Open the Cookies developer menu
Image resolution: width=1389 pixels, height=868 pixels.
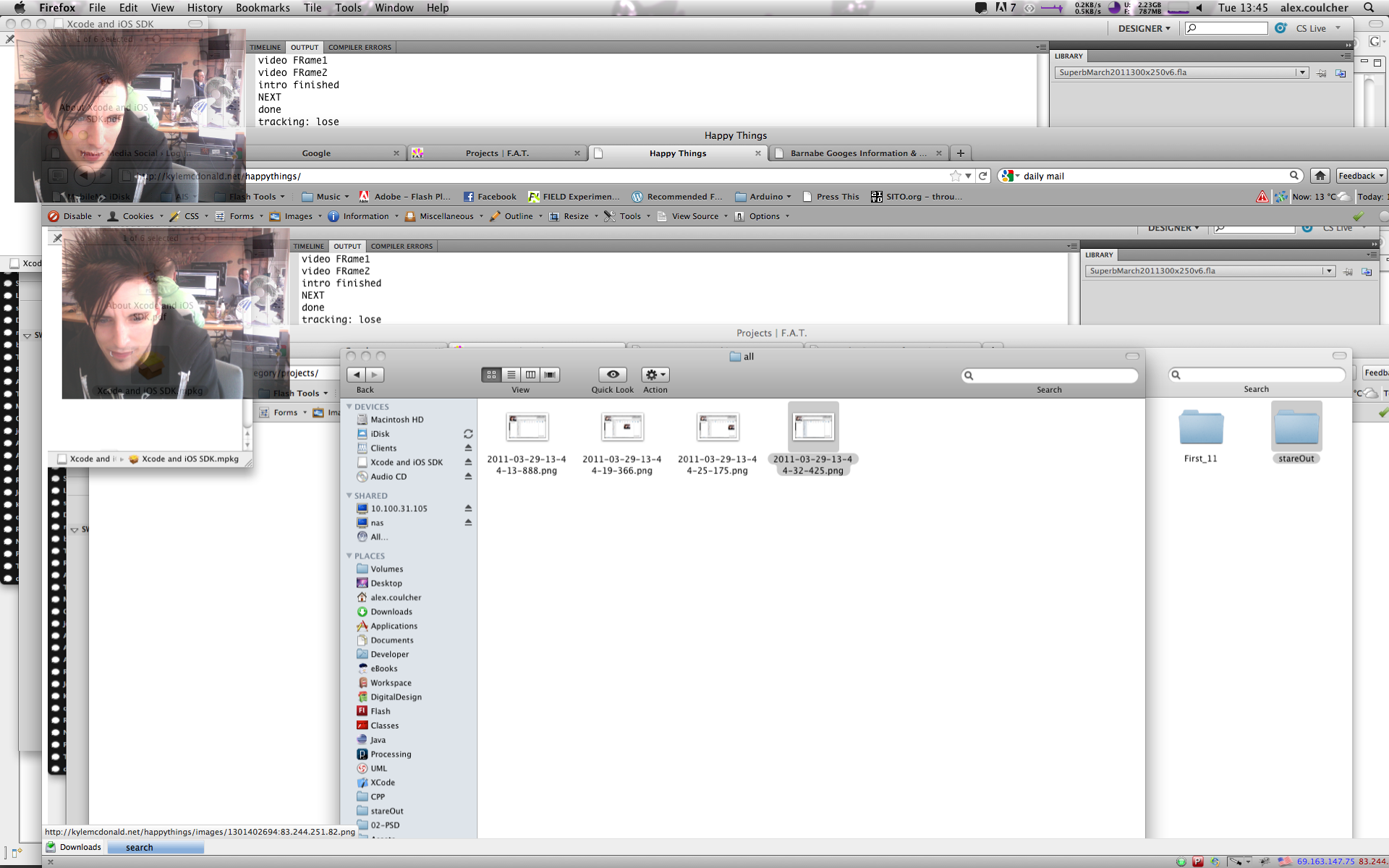(135, 216)
